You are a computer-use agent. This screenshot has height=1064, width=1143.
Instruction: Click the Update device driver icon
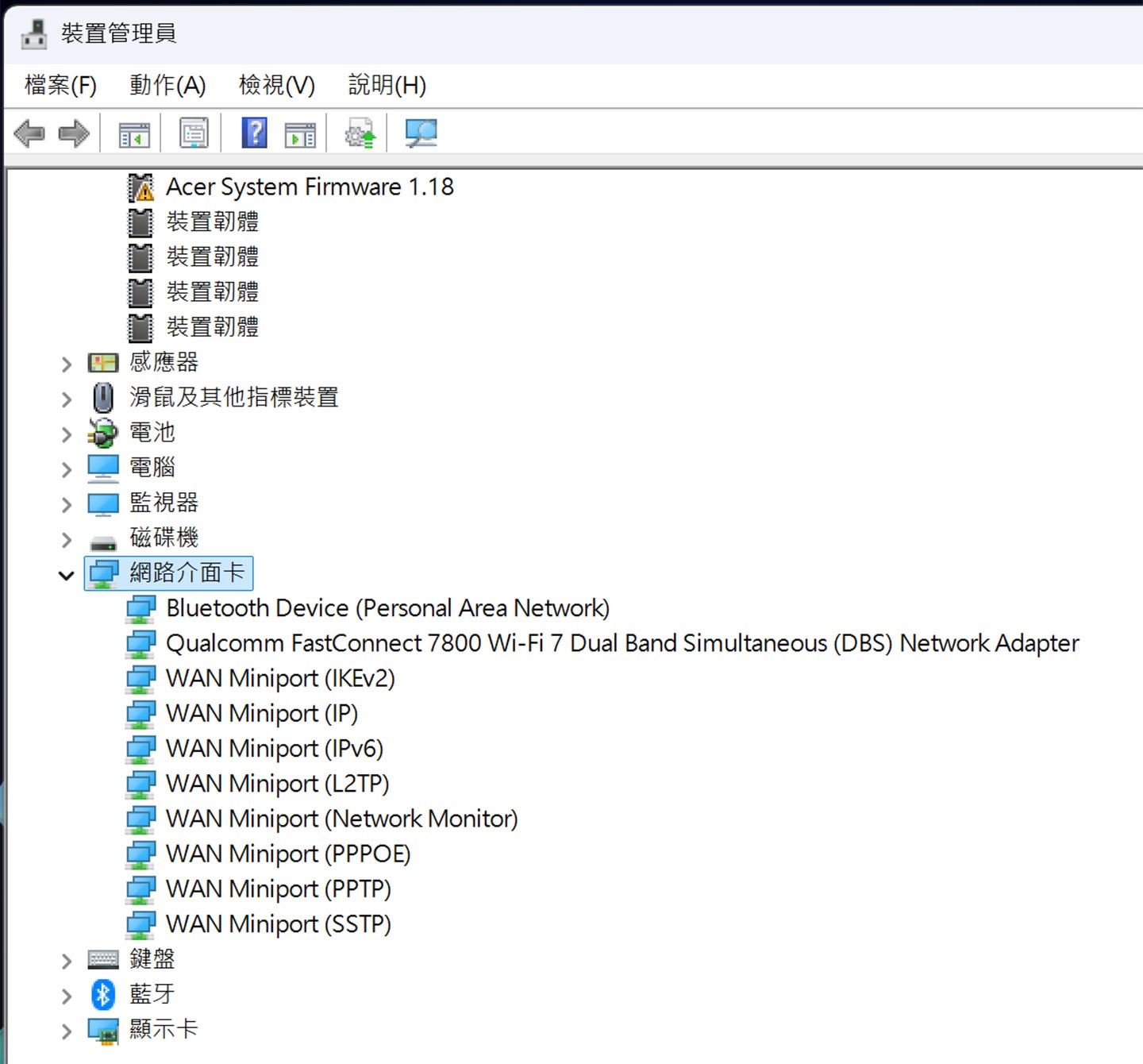coord(360,133)
